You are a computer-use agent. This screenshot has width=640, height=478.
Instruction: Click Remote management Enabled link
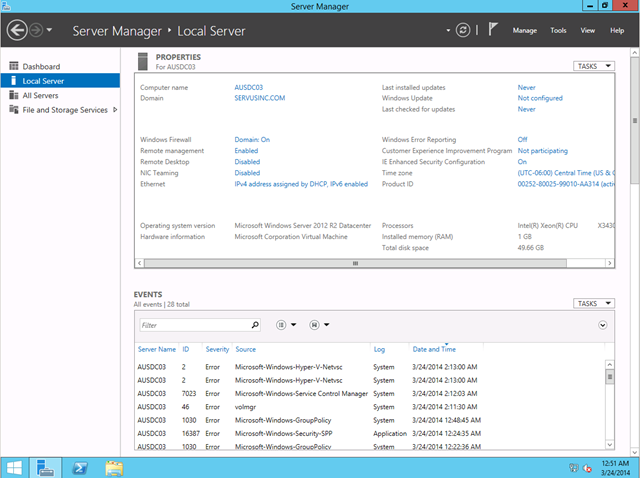246,151
